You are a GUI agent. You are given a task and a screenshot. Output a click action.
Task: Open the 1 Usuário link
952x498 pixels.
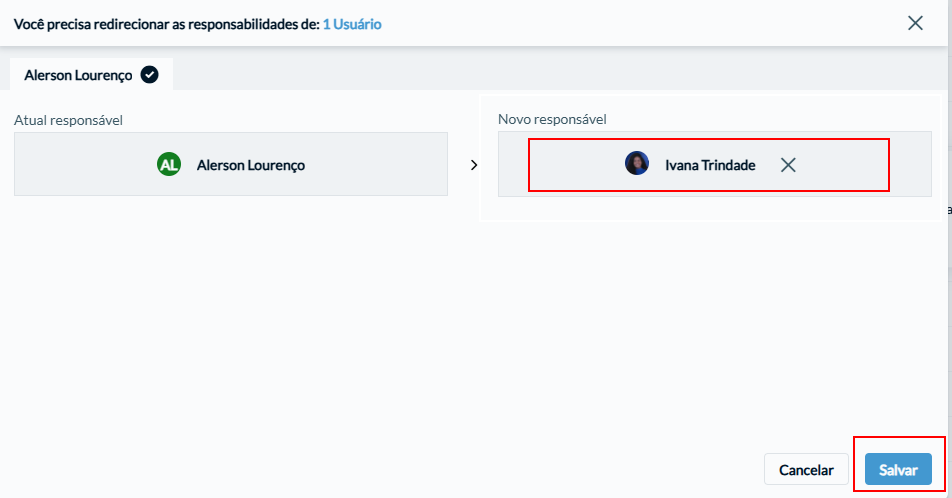coord(352,24)
